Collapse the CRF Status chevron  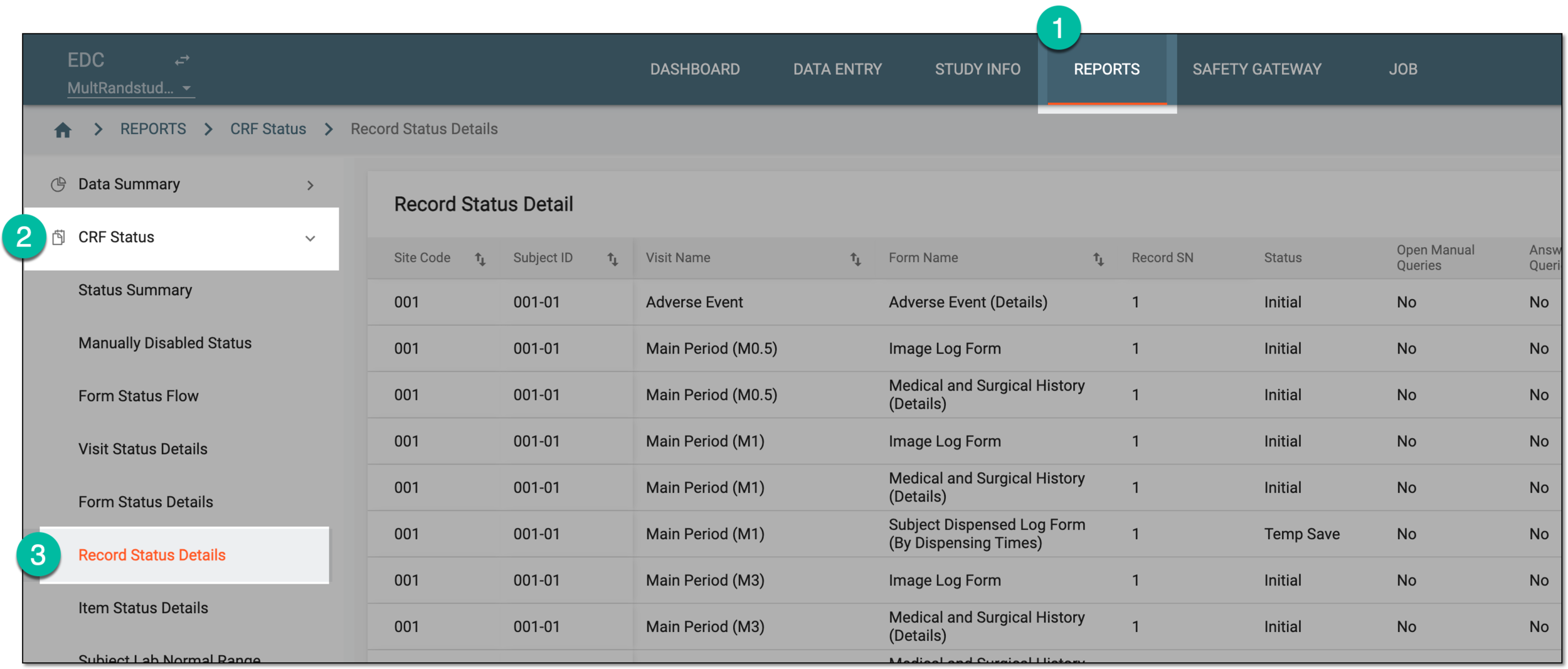pos(310,238)
